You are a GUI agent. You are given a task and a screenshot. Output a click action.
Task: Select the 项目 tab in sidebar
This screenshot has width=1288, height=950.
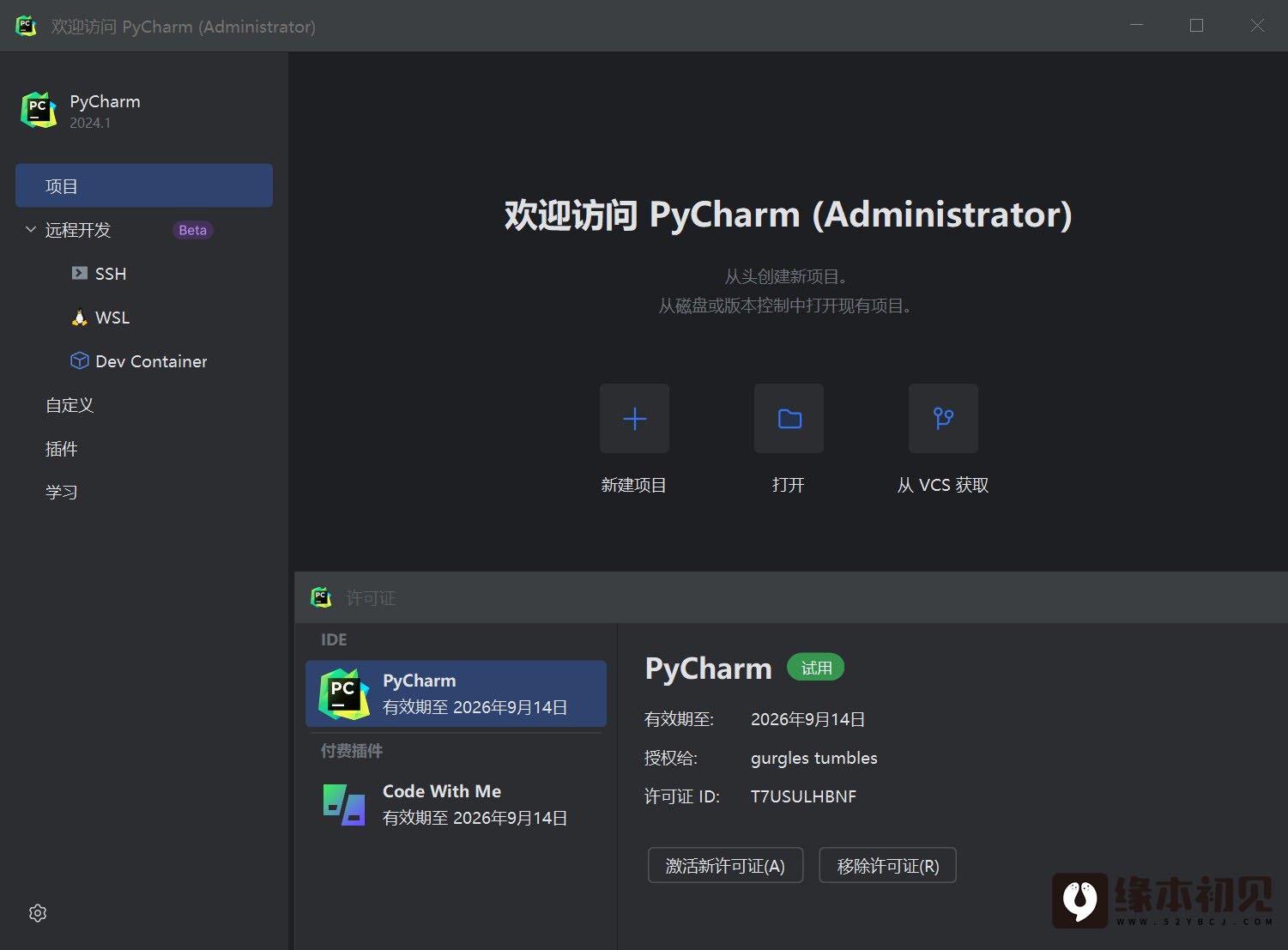pyautogui.click(x=144, y=185)
